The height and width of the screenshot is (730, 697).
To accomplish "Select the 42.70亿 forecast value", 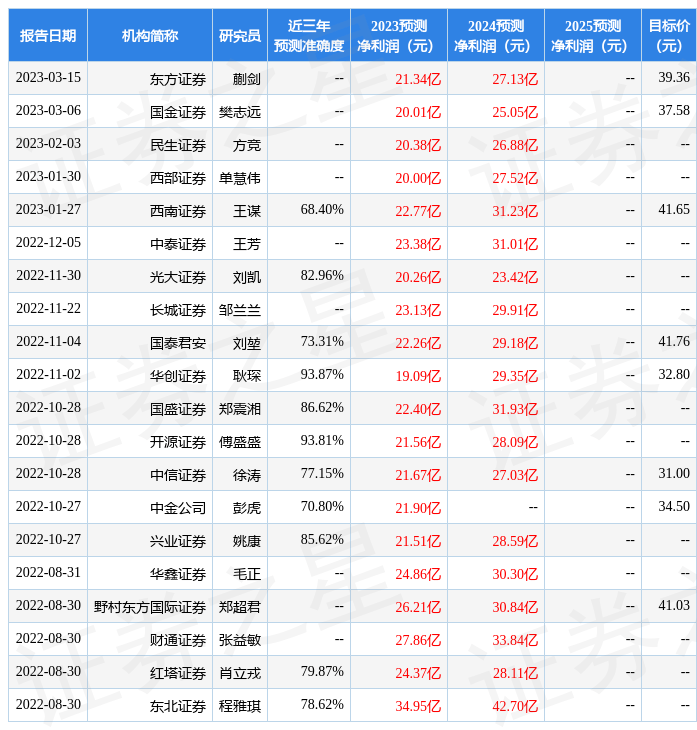I will pos(515,706).
